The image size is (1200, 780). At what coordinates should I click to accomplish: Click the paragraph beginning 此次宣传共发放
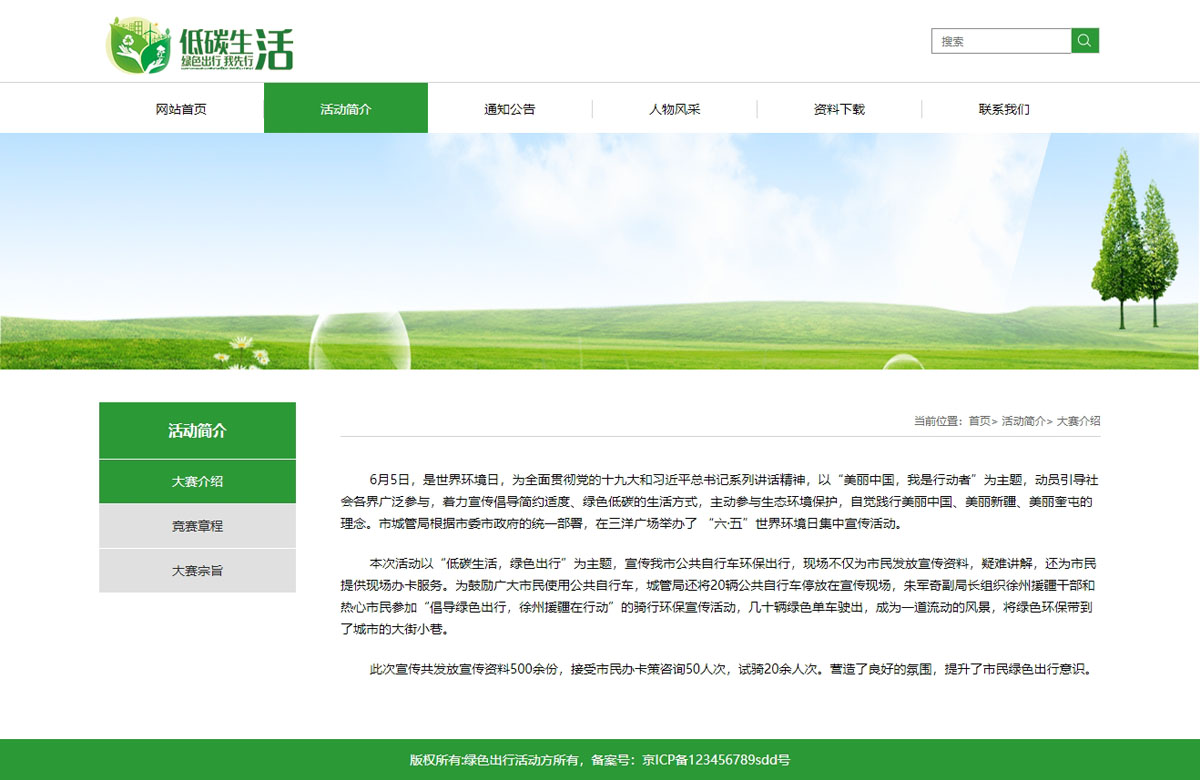[x=720, y=669]
